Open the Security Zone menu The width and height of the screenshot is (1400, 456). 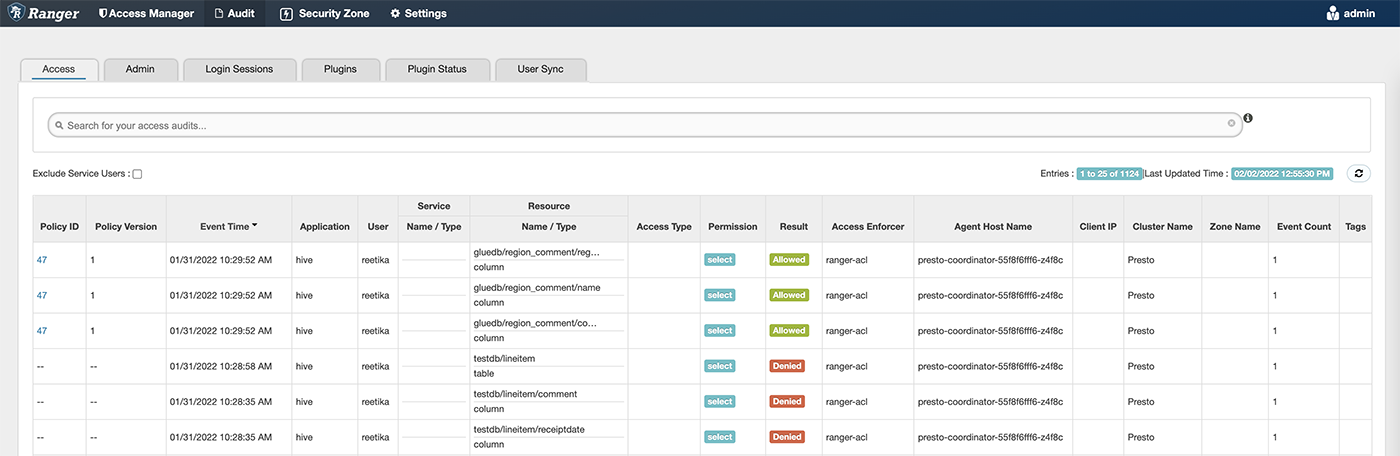pyautogui.click(x=324, y=13)
